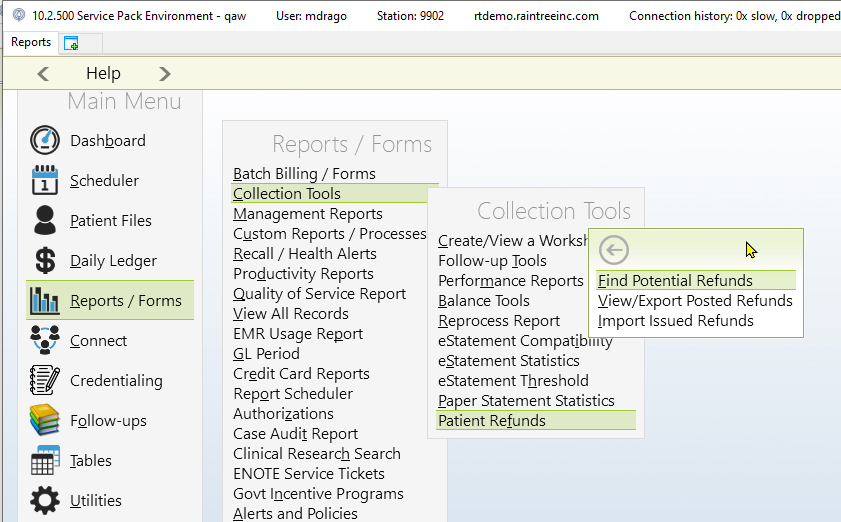Open GL Period
841x522 pixels.
[266, 354]
